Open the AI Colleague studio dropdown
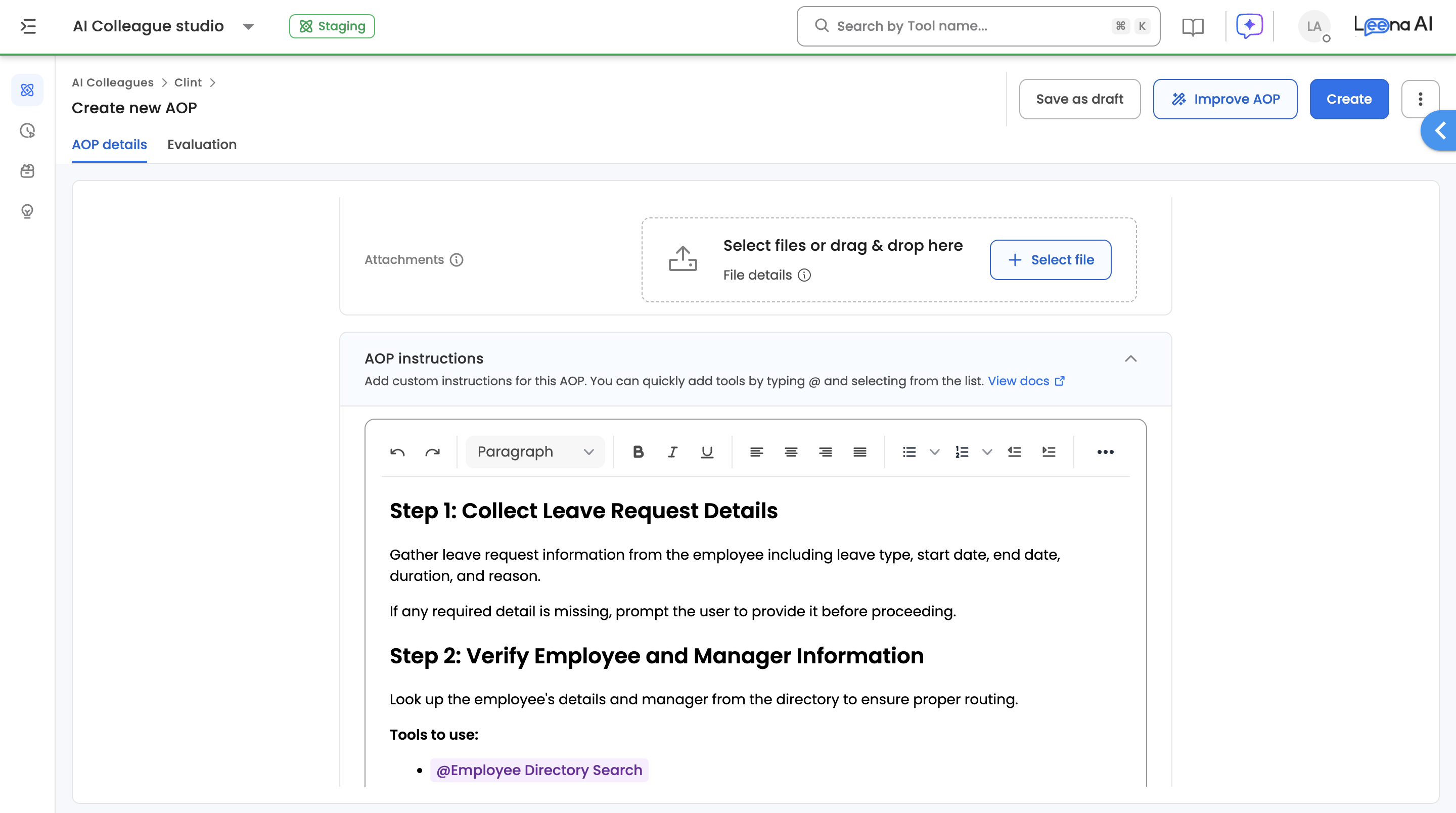The width and height of the screenshot is (1456, 813). coord(164,26)
